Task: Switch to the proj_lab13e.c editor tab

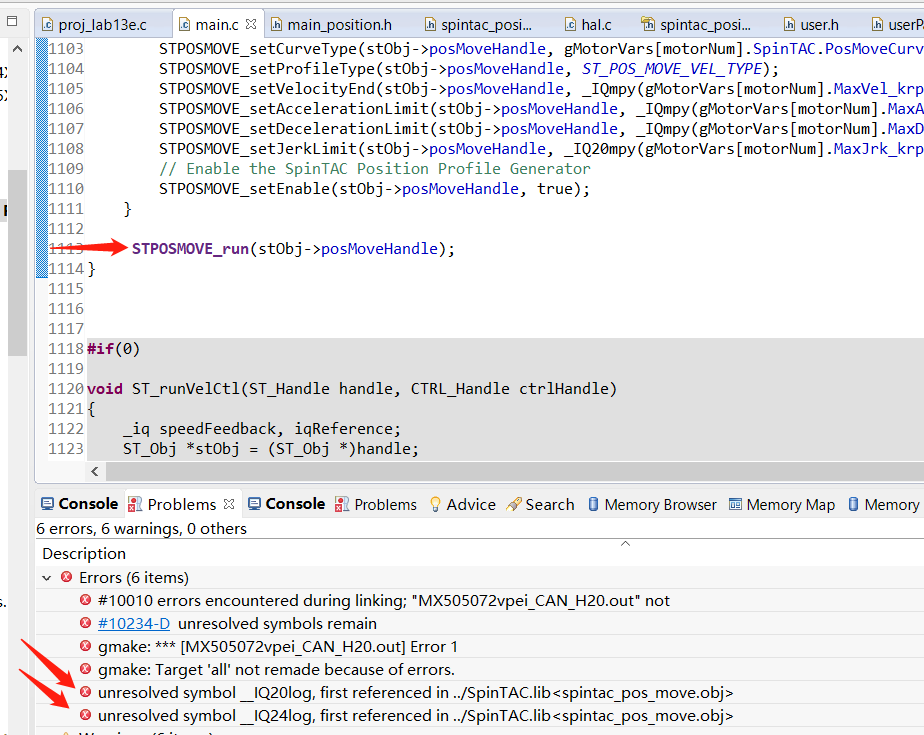Action: coord(94,25)
